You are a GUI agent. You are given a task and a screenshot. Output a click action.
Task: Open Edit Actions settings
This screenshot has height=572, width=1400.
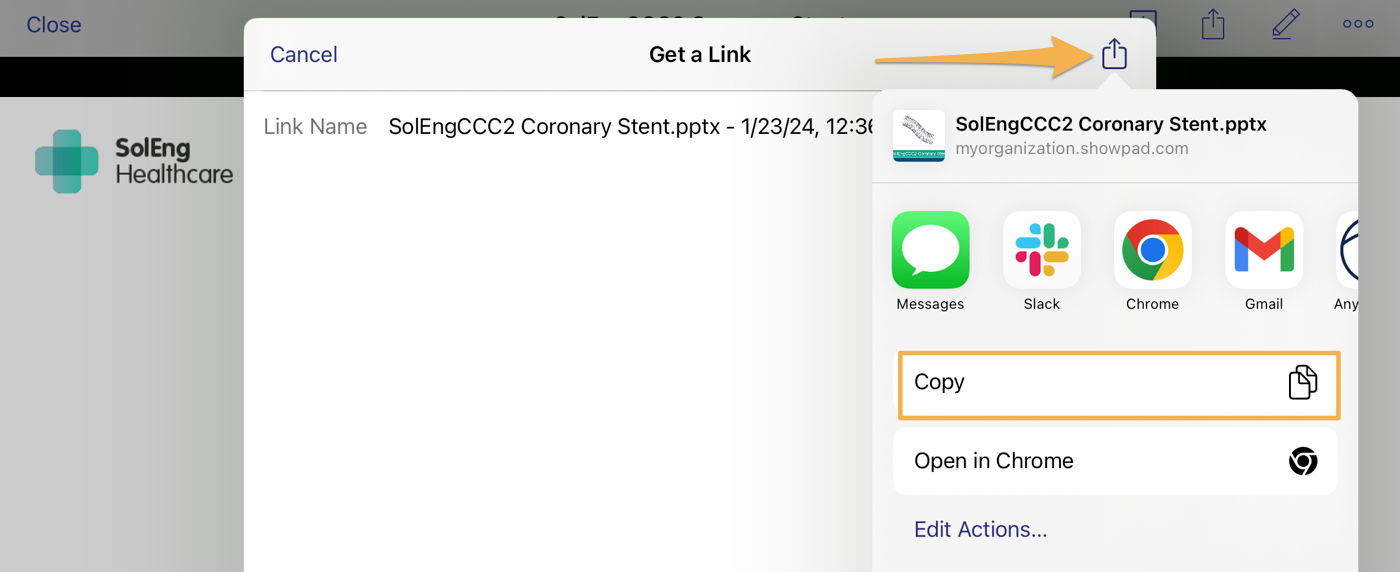click(x=980, y=530)
